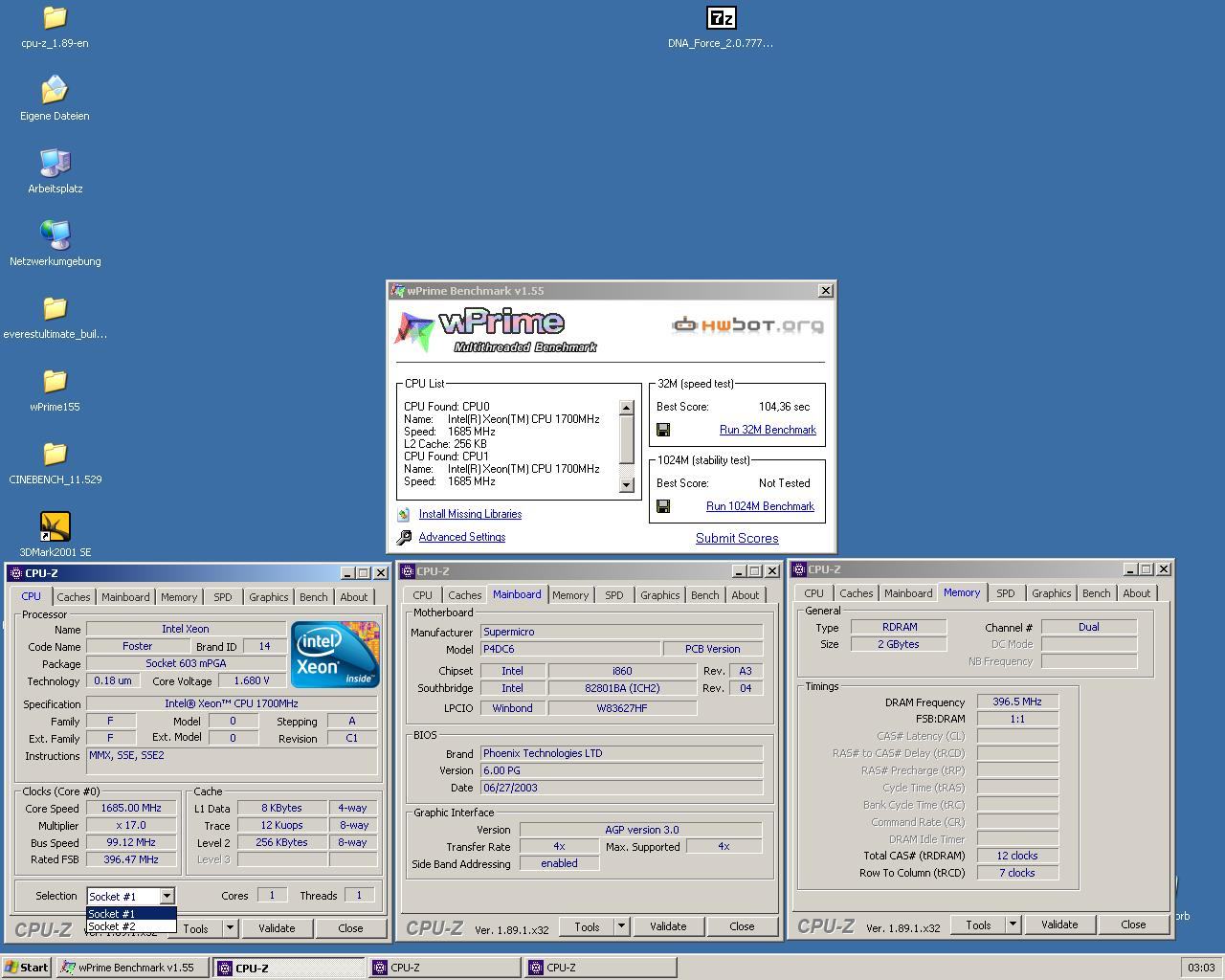The width and height of the screenshot is (1225, 980).
Task: Click the Multiplier x 17.0 value
Action: [131, 825]
